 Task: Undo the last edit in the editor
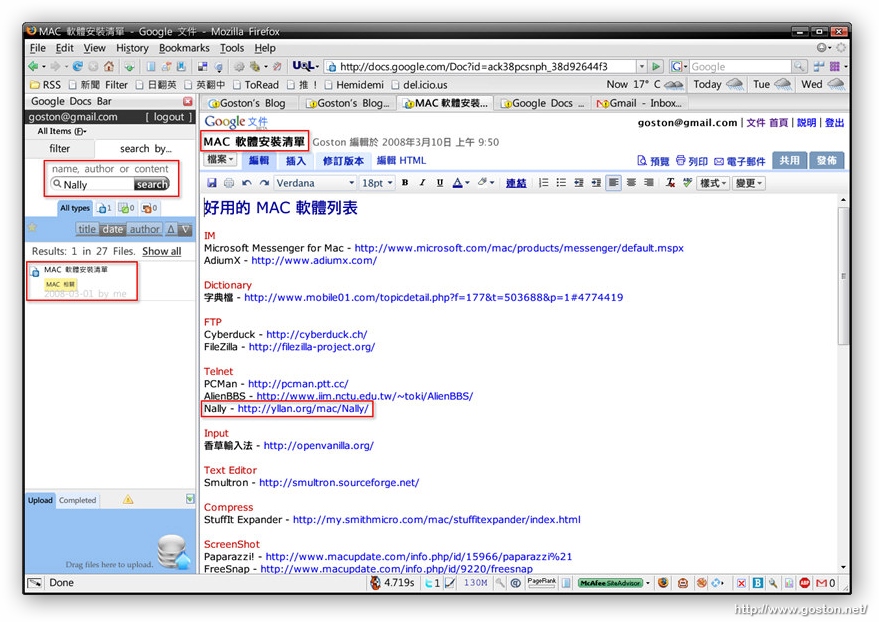tap(247, 183)
